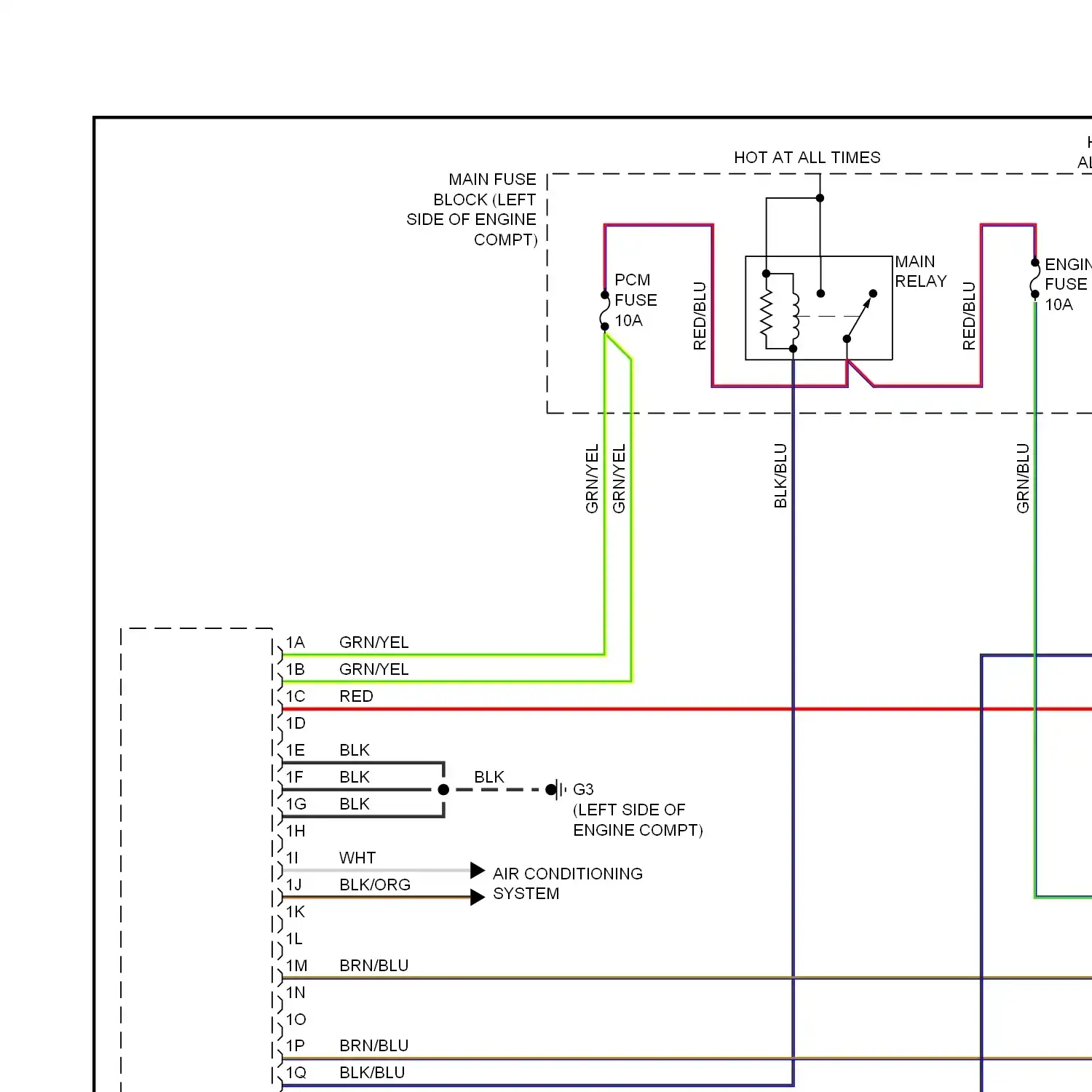Click pin 1G BLK wire label
Image resolution: width=1092 pixels, height=1092 pixels.
355,804
